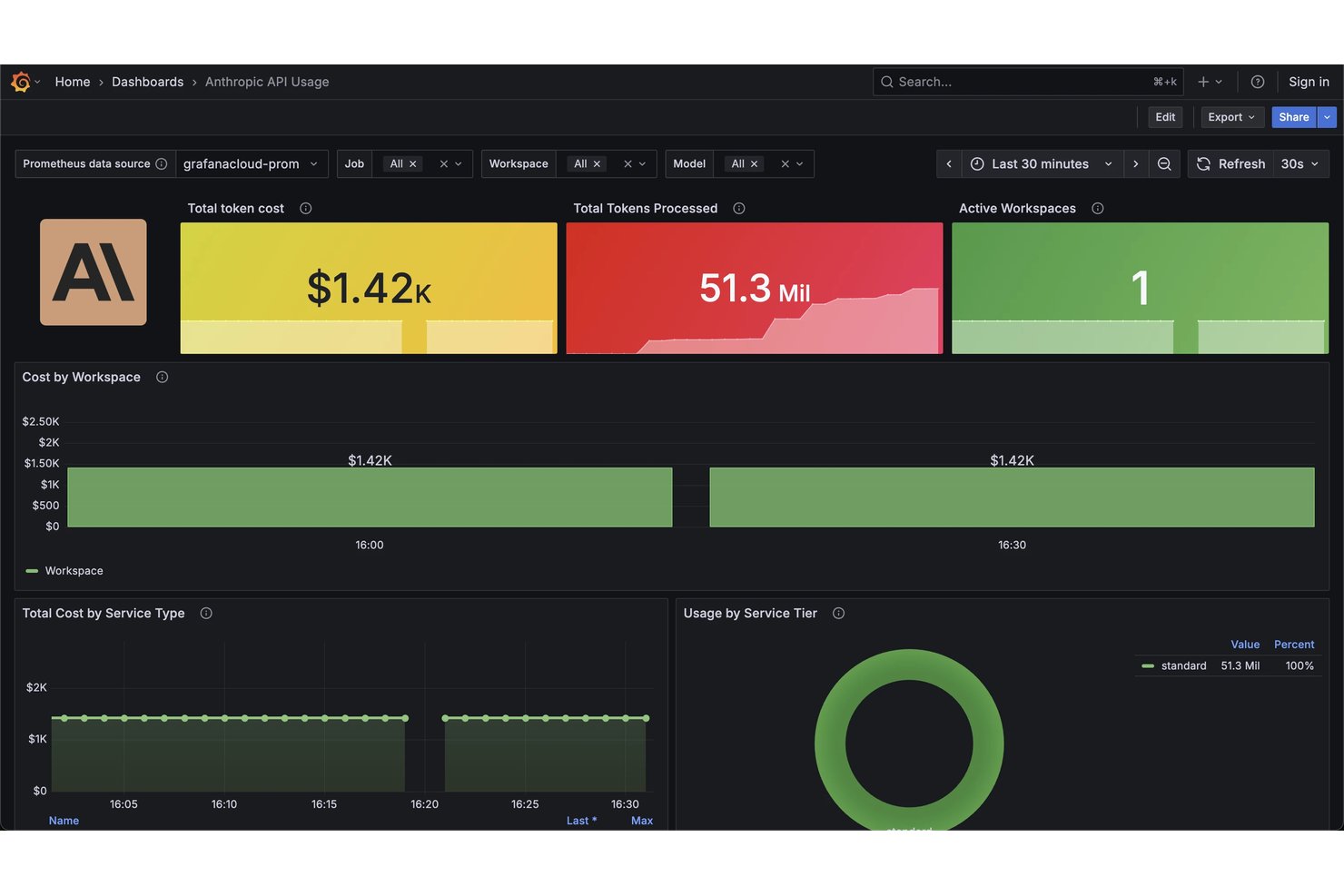Open the Export dropdown menu

(x=1232, y=117)
